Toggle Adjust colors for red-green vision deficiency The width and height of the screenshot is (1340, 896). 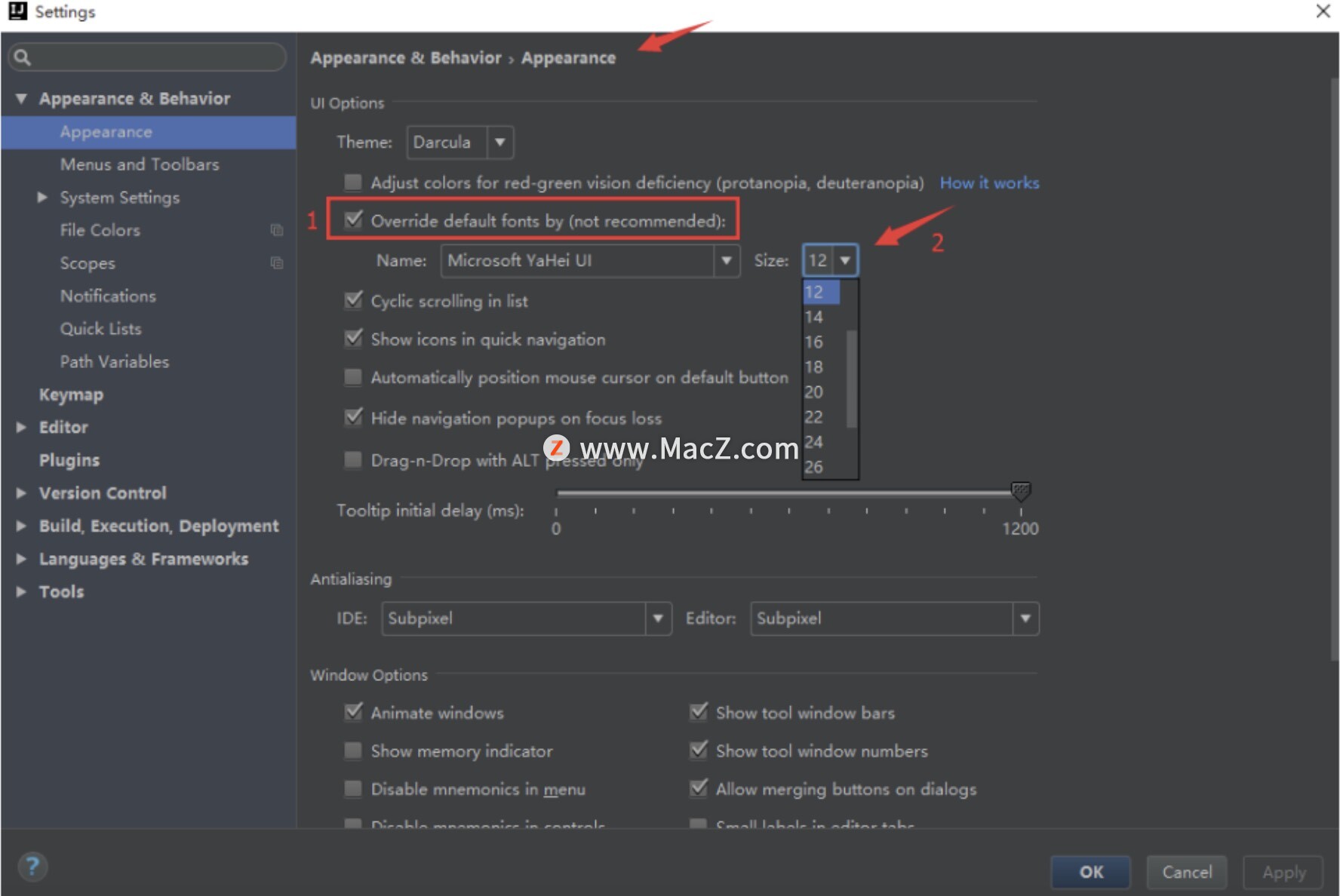352,182
